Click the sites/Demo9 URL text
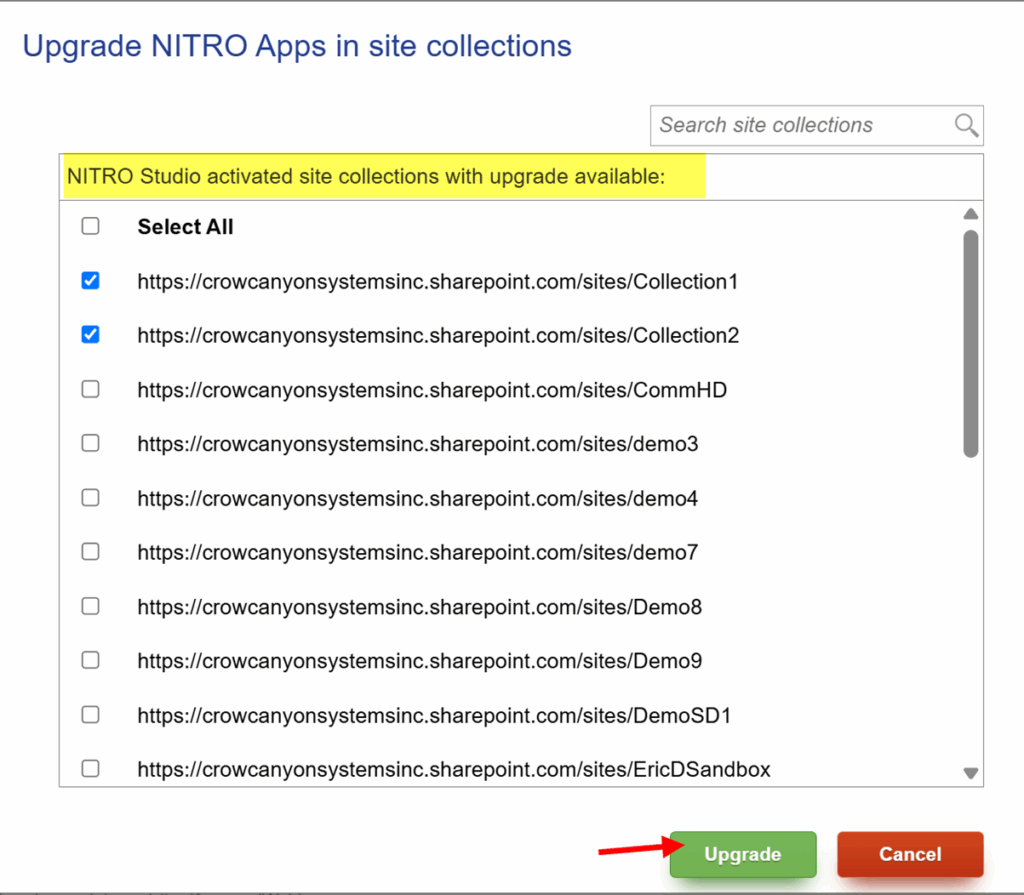 [x=420, y=661]
